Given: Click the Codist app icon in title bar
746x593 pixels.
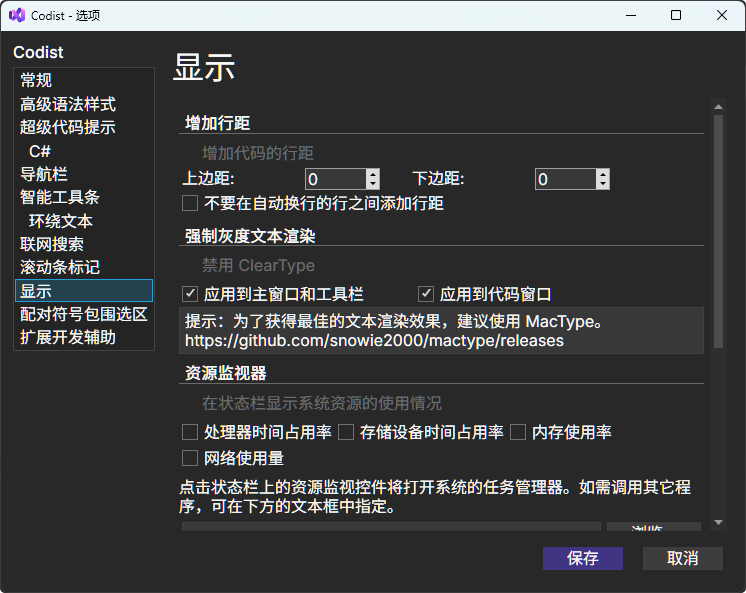Looking at the screenshot, I should click(16, 15).
